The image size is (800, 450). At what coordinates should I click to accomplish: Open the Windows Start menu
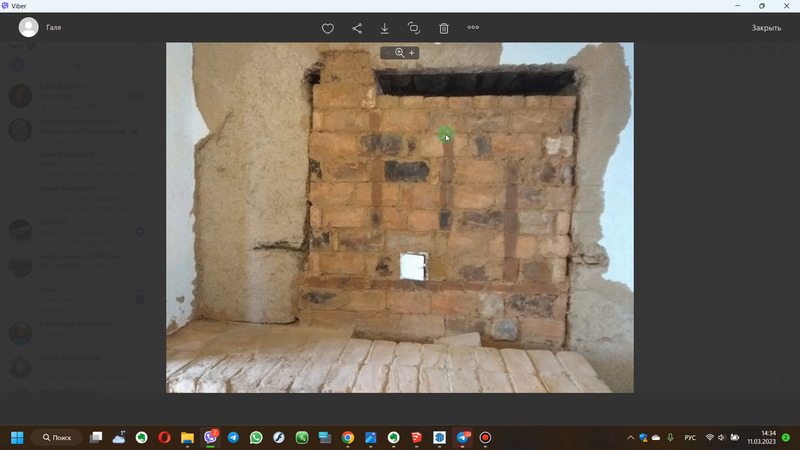16,437
